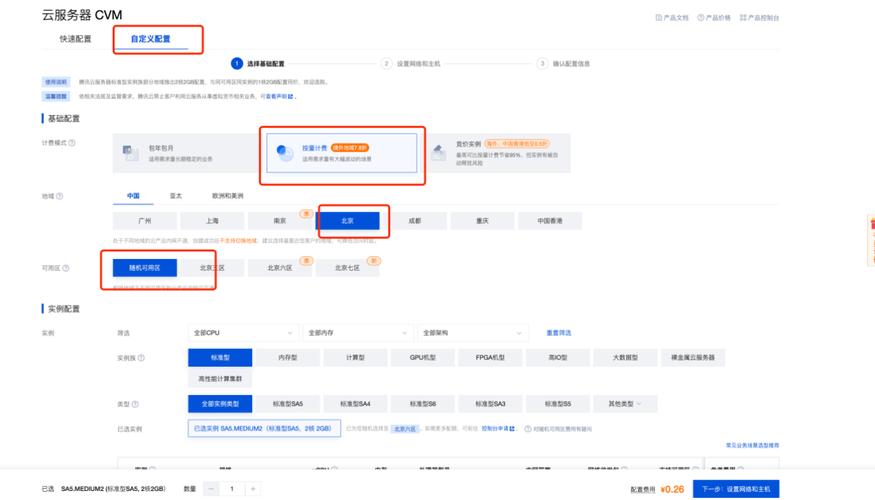Click the 竞价实例 billing icon
Viewport: 875px width, 500px height.
click(x=439, y=152)
